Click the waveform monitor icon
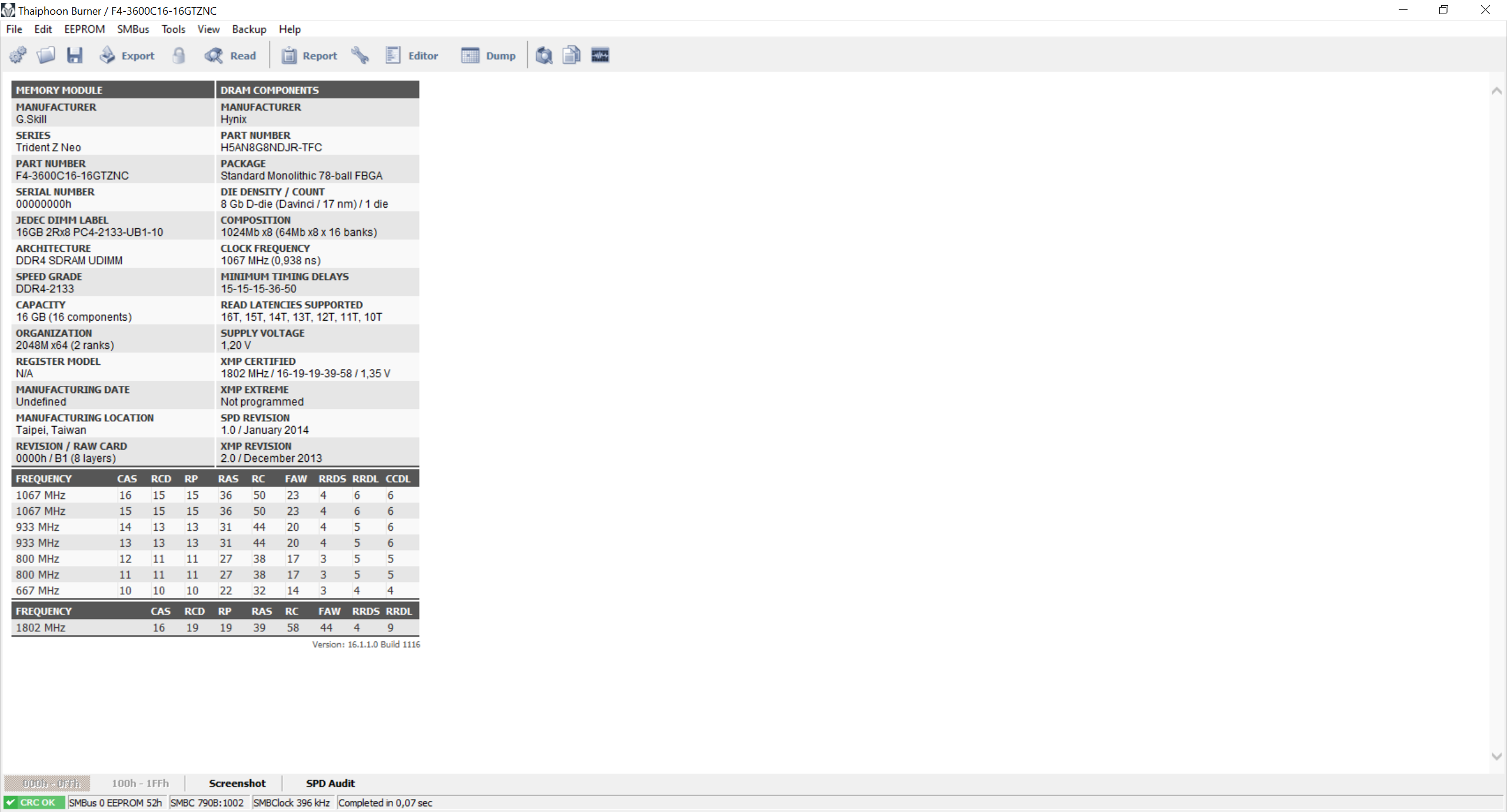This screenshot has height=812, width=1507. (600, 55)
